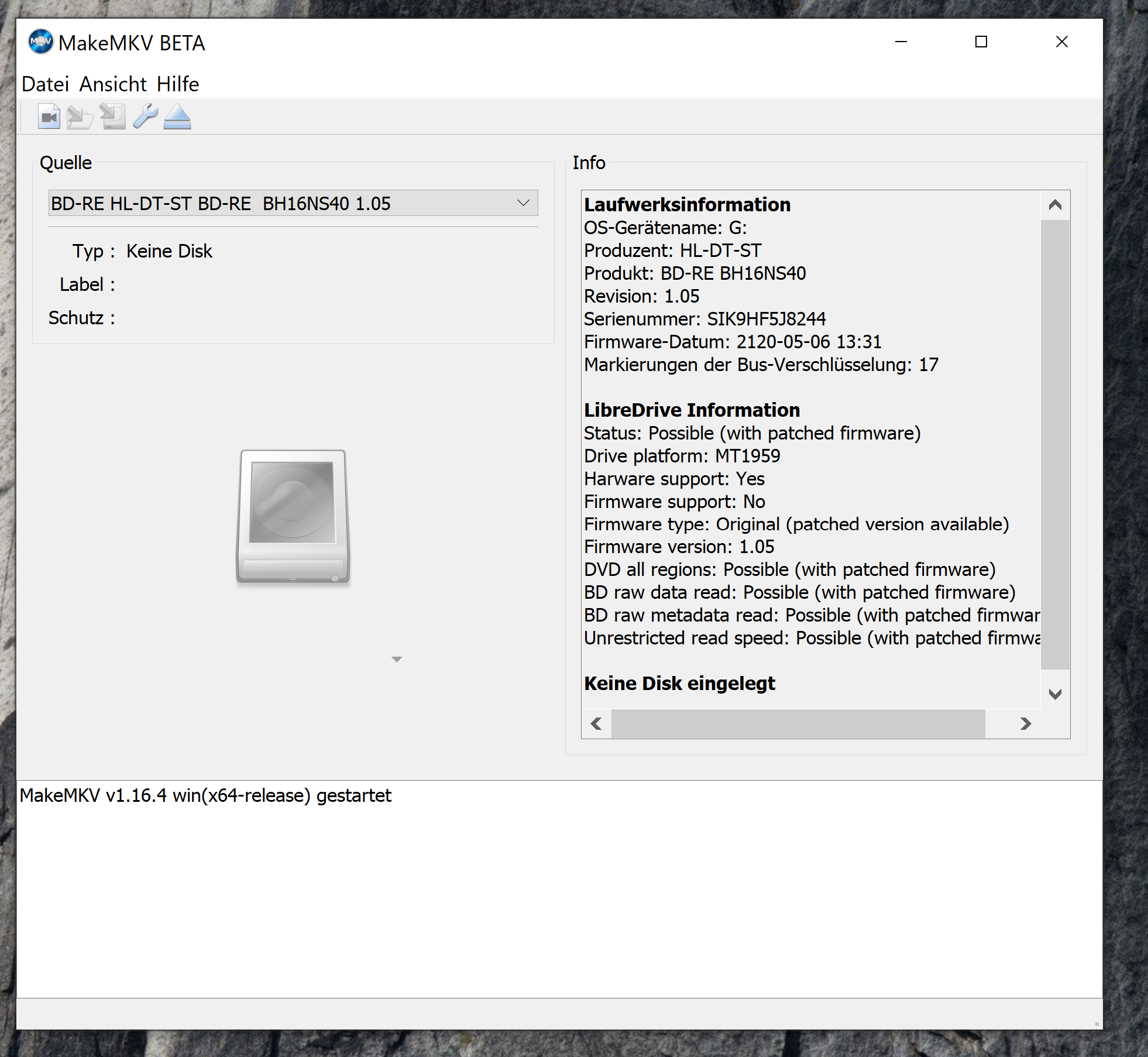Open Preferences with the wrench icon

(145, 116)
